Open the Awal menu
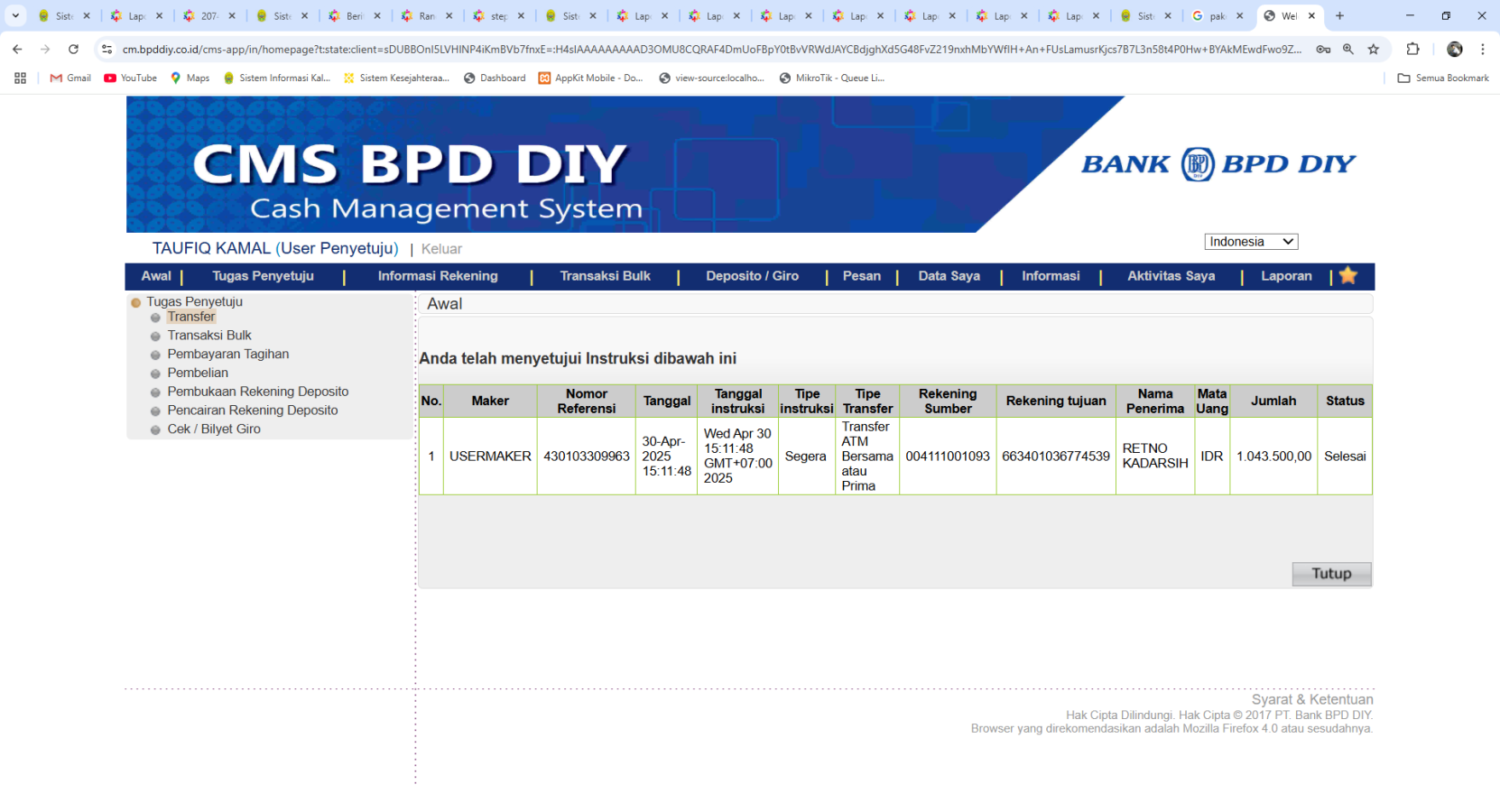This screenshot has width=1500, height=812. coord(156,276)
